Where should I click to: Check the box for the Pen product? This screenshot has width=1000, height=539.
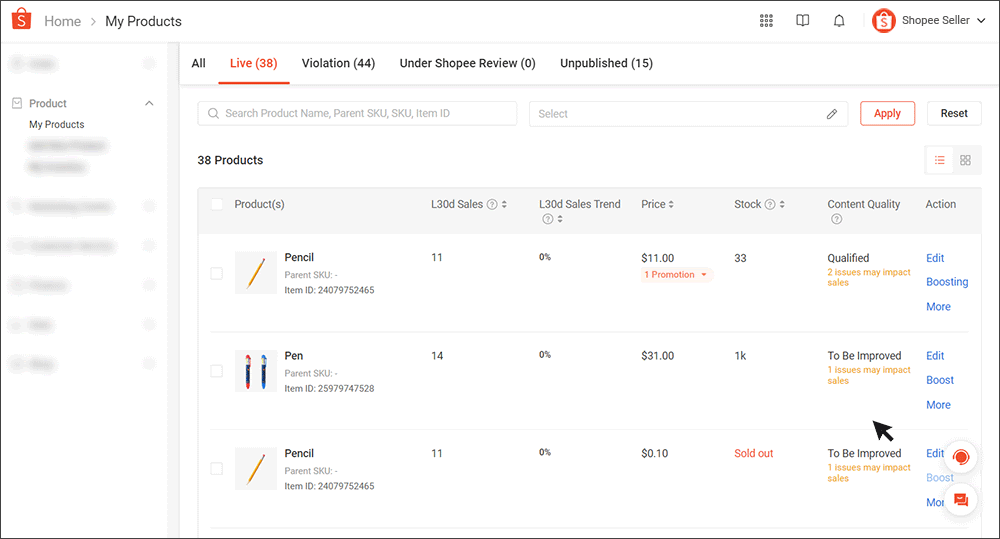coord(217,371)
